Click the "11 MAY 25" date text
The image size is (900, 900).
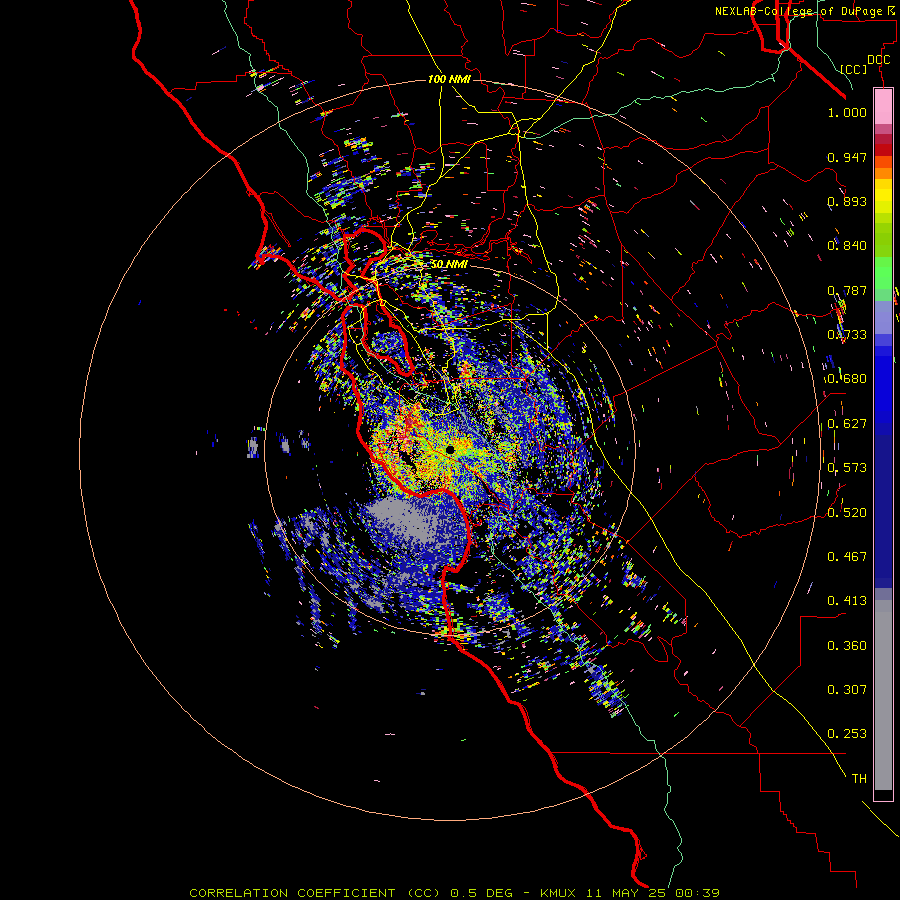(x=627, y=893)
